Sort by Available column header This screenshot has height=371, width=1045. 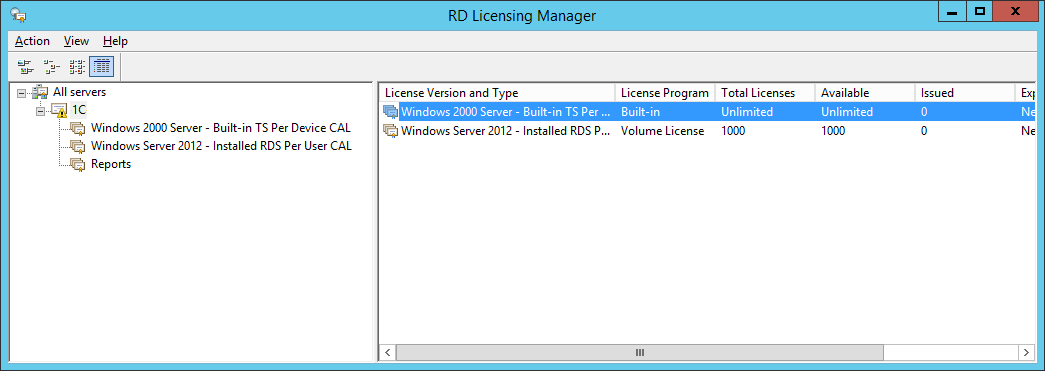tap(864, 93)
